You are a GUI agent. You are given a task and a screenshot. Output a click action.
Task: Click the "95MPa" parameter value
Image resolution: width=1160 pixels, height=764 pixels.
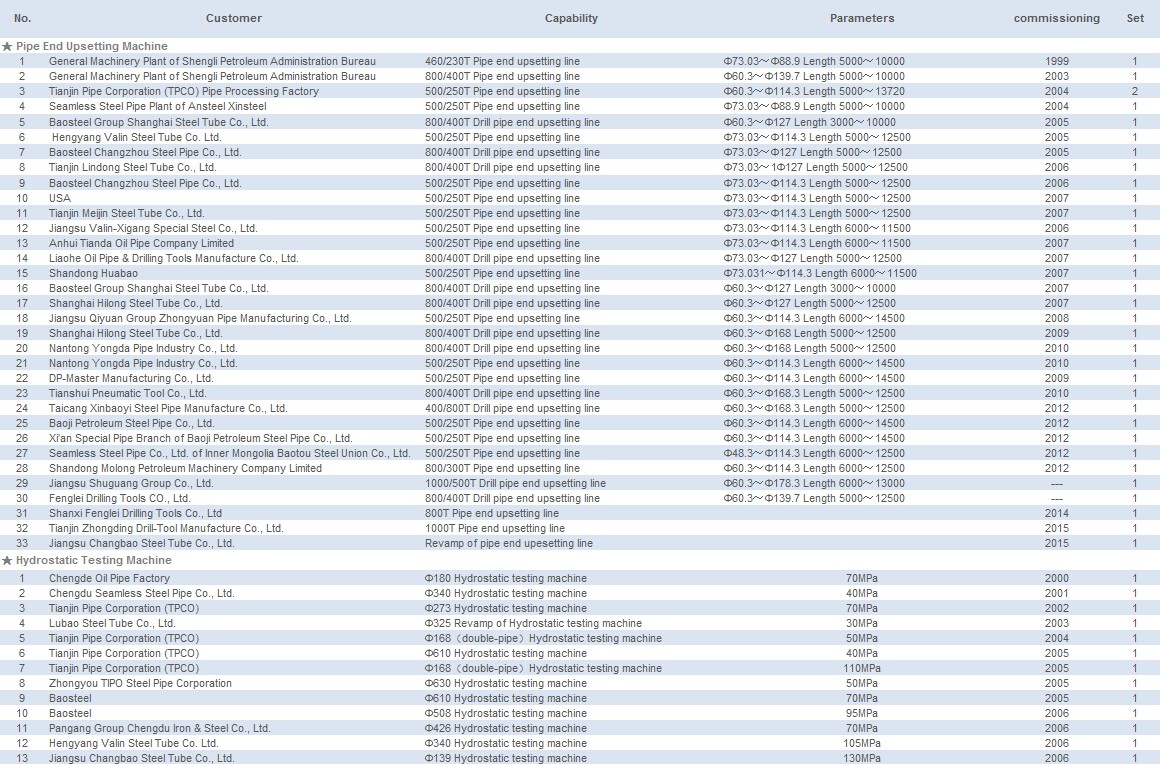tap(862, 714)
